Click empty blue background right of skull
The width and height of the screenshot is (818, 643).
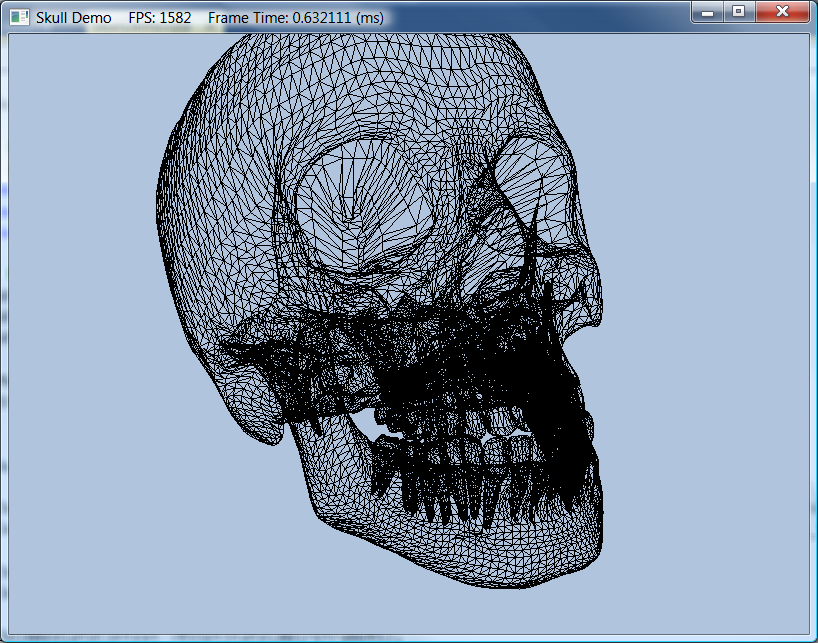point(710,300)
